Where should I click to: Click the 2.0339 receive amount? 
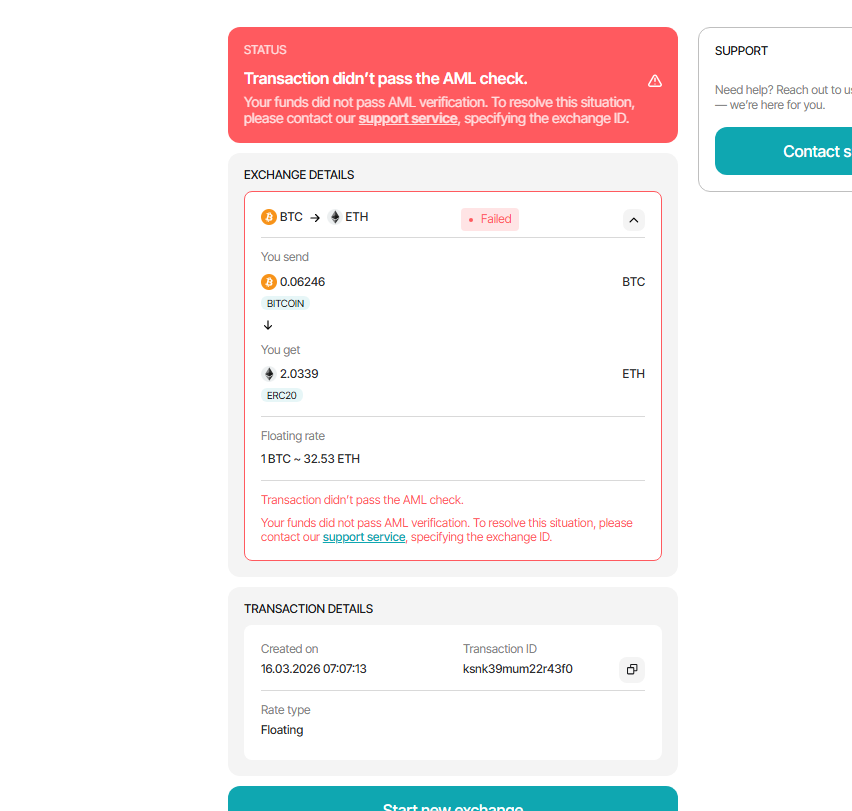pos(299,374)
